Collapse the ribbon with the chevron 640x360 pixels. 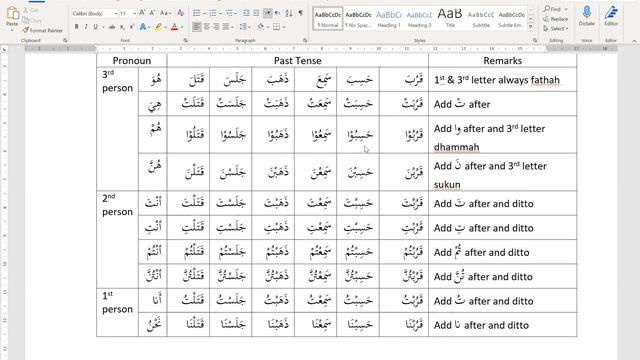pos(634,41)
